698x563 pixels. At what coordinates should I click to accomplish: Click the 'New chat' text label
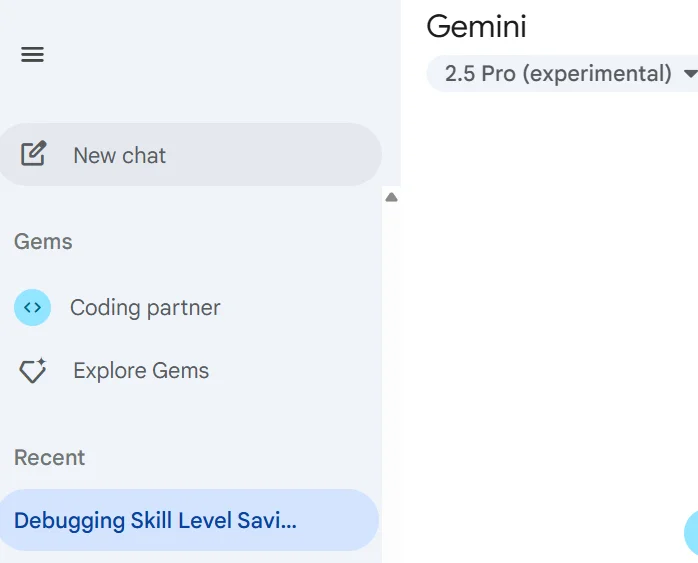(x=120, y=155)
